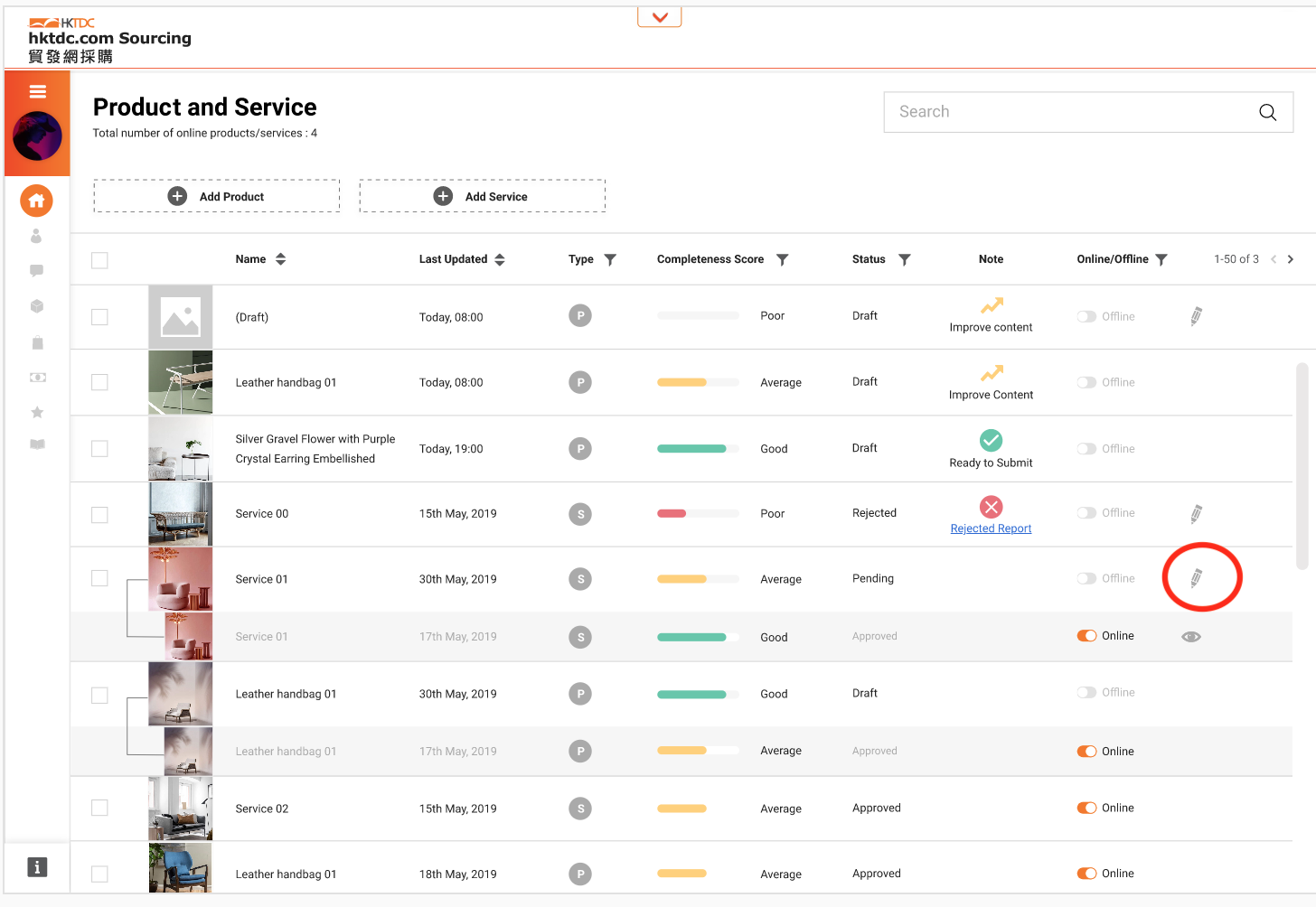The width and height of the screenshot is (1316, 907).
Task: Click the eye icon for approved Service 01
Action: pyautogui.click(x=1190, y=637)
